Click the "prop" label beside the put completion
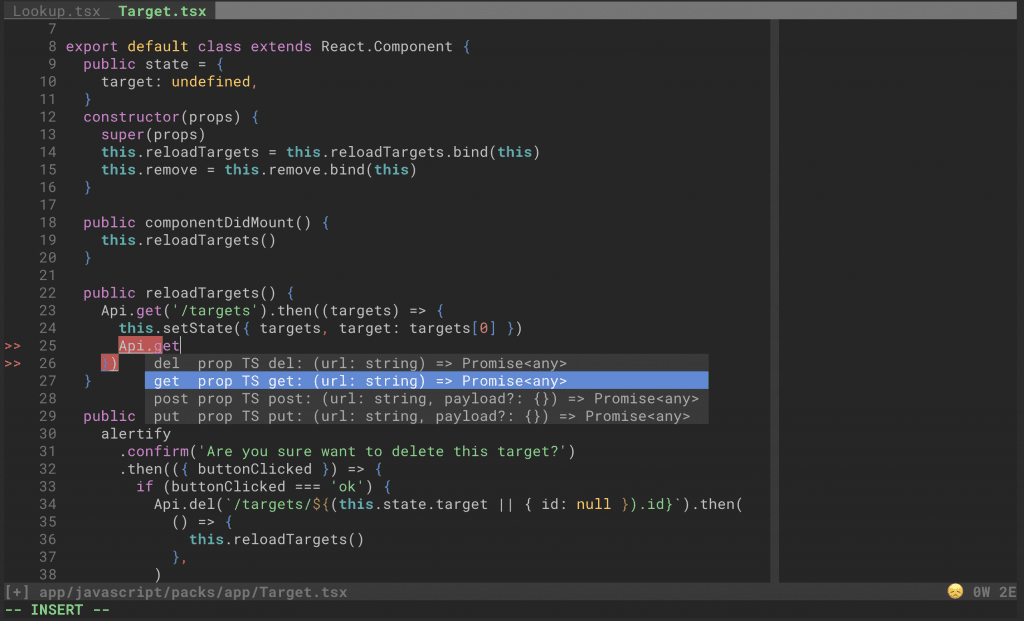1024x621 pixels. point(214,416)
